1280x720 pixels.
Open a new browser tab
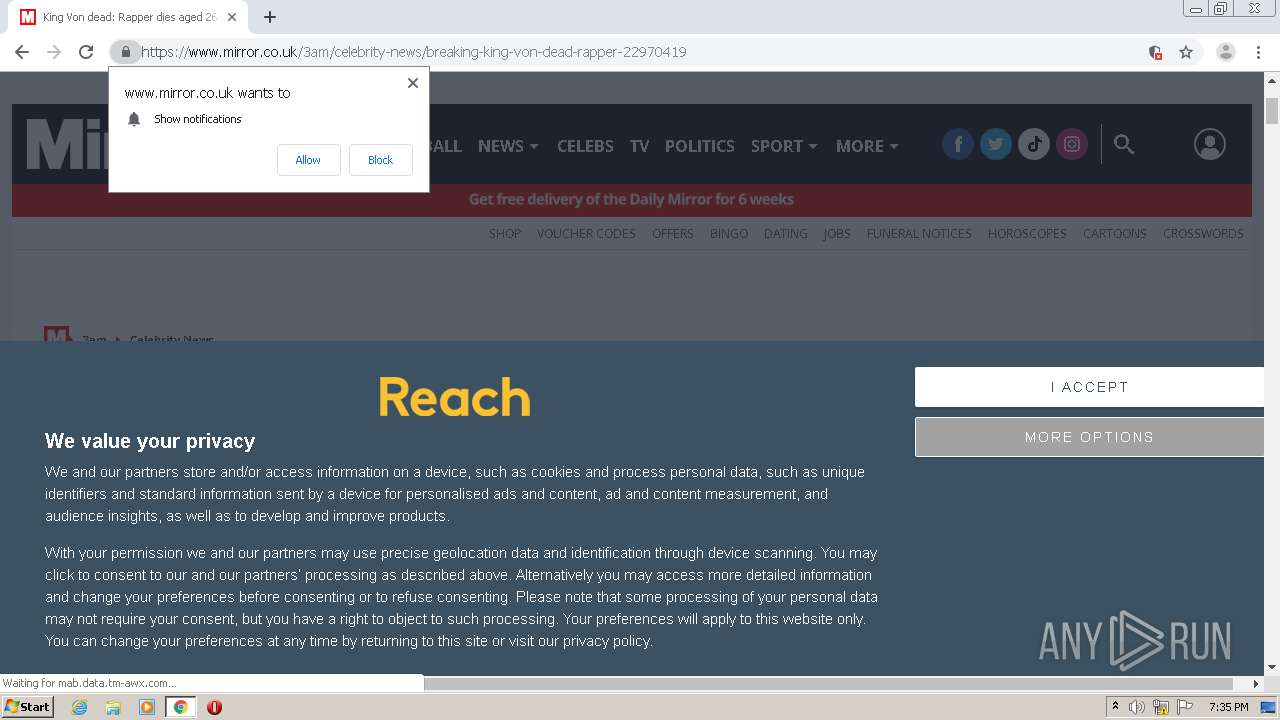[x=270, y=17]
